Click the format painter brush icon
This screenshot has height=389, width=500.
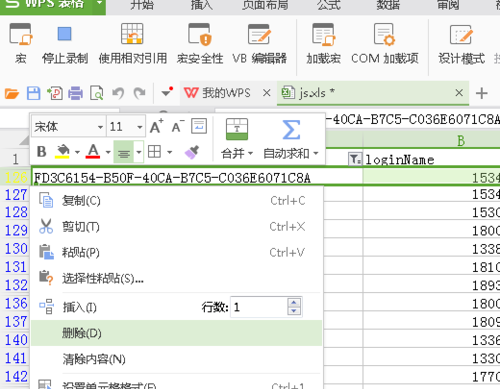192,152
